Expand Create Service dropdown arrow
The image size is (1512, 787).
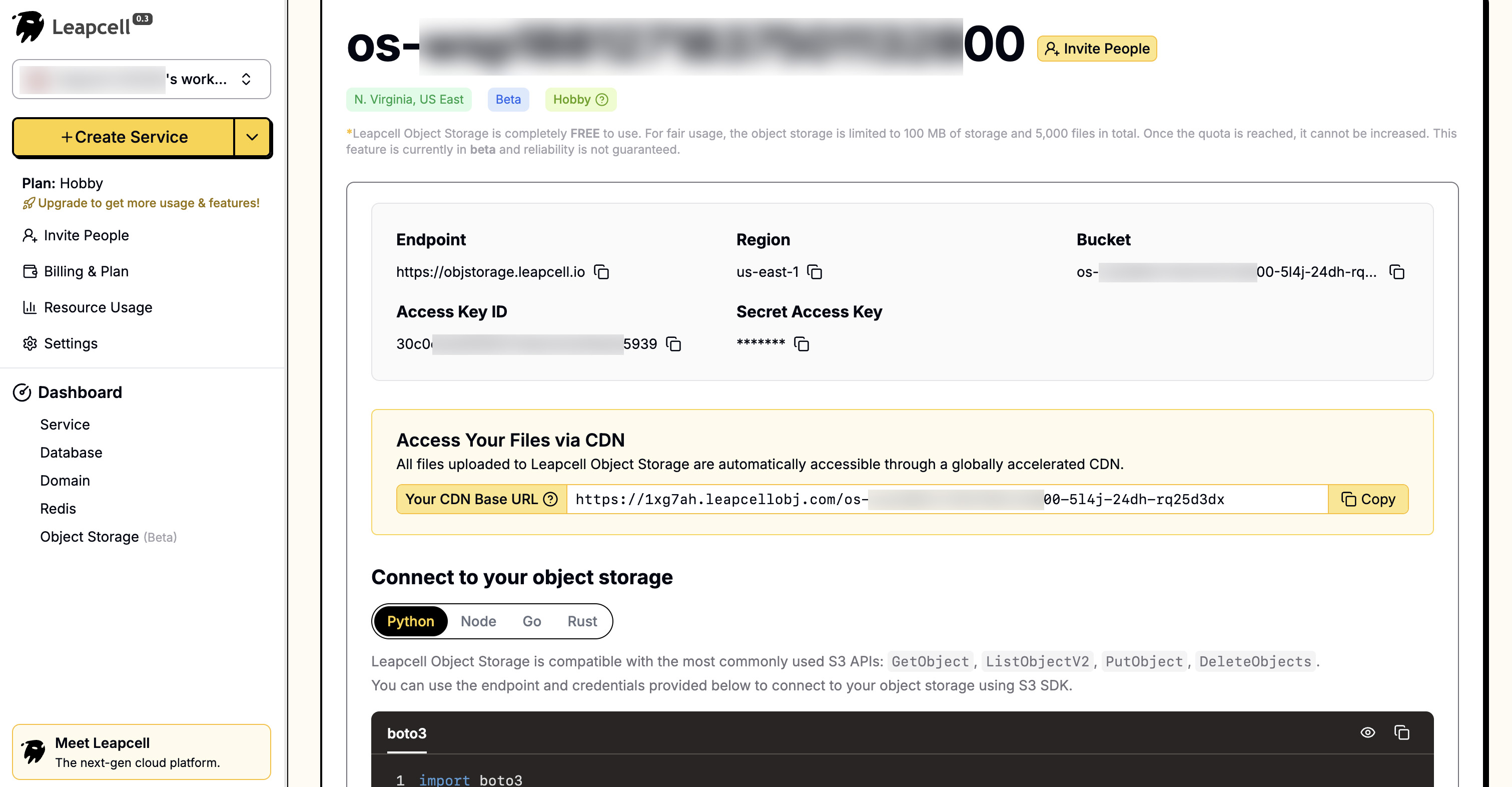pos(252,138)
